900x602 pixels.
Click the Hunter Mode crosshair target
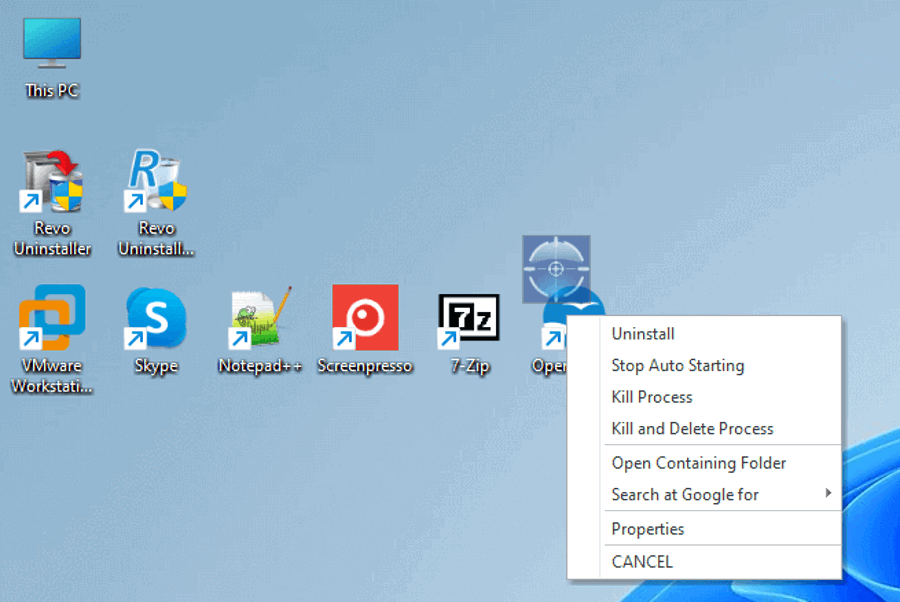[556, 269]
